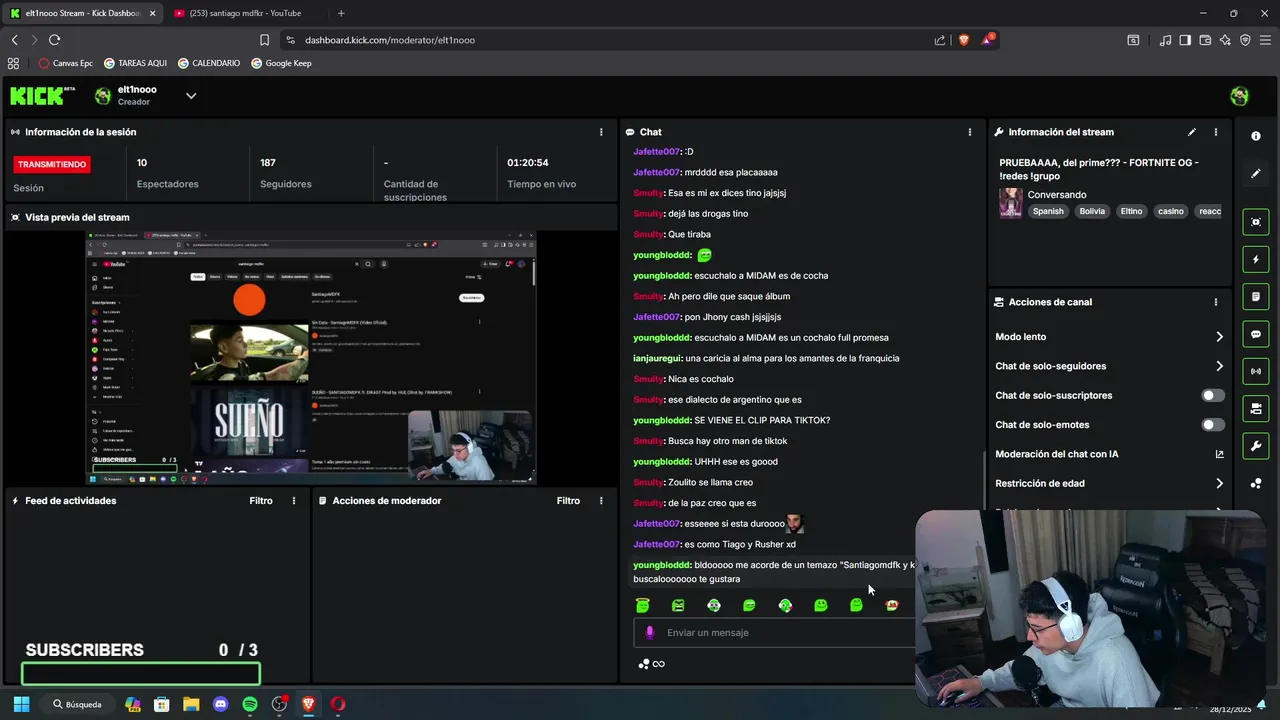This screenshot has width=1280, height=720.
Task: Click the info icon in the right sidebar
Action: click(x=1256, y=136)
